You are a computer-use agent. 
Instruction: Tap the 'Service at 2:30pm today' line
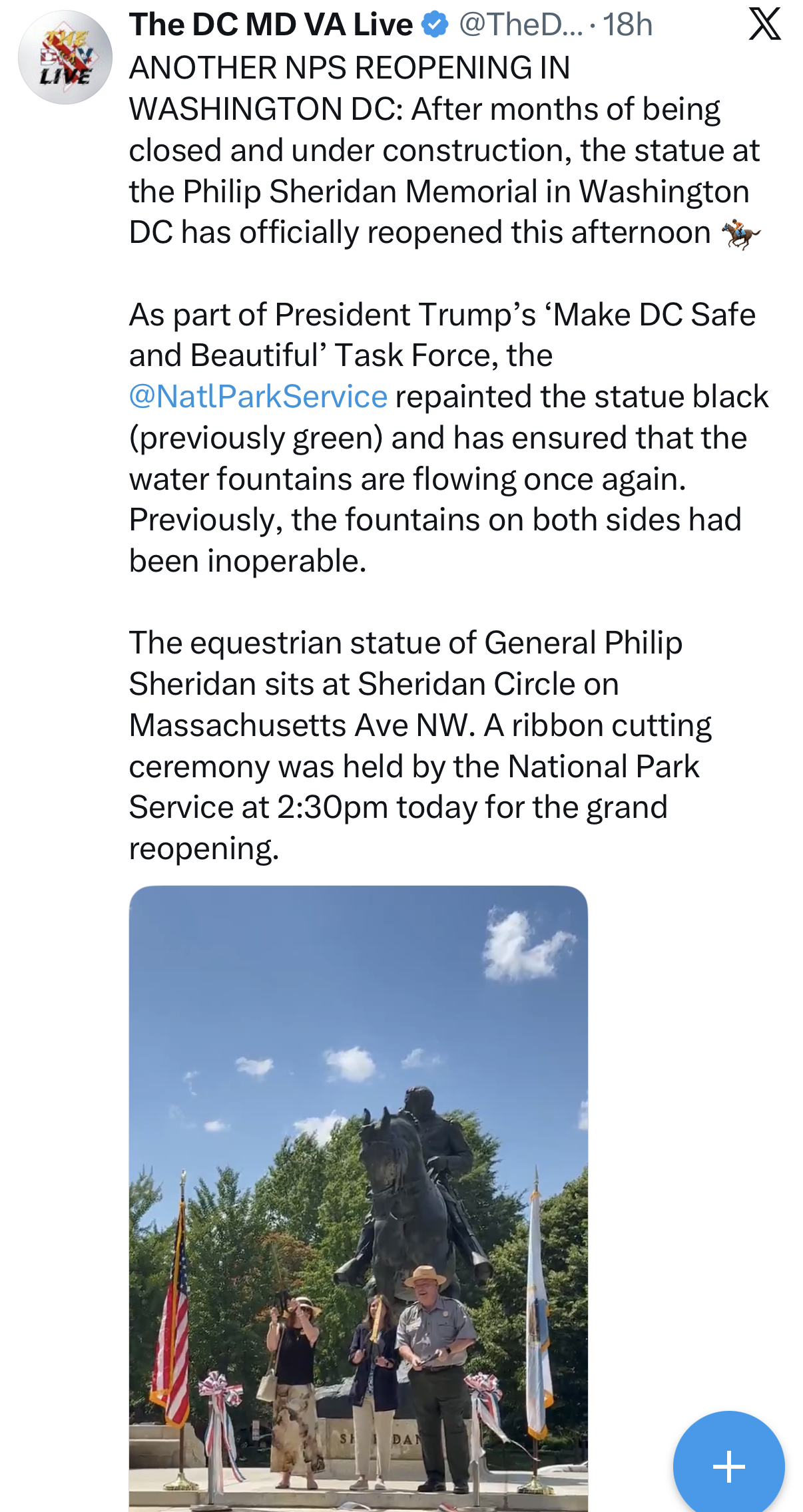(398, 808)
